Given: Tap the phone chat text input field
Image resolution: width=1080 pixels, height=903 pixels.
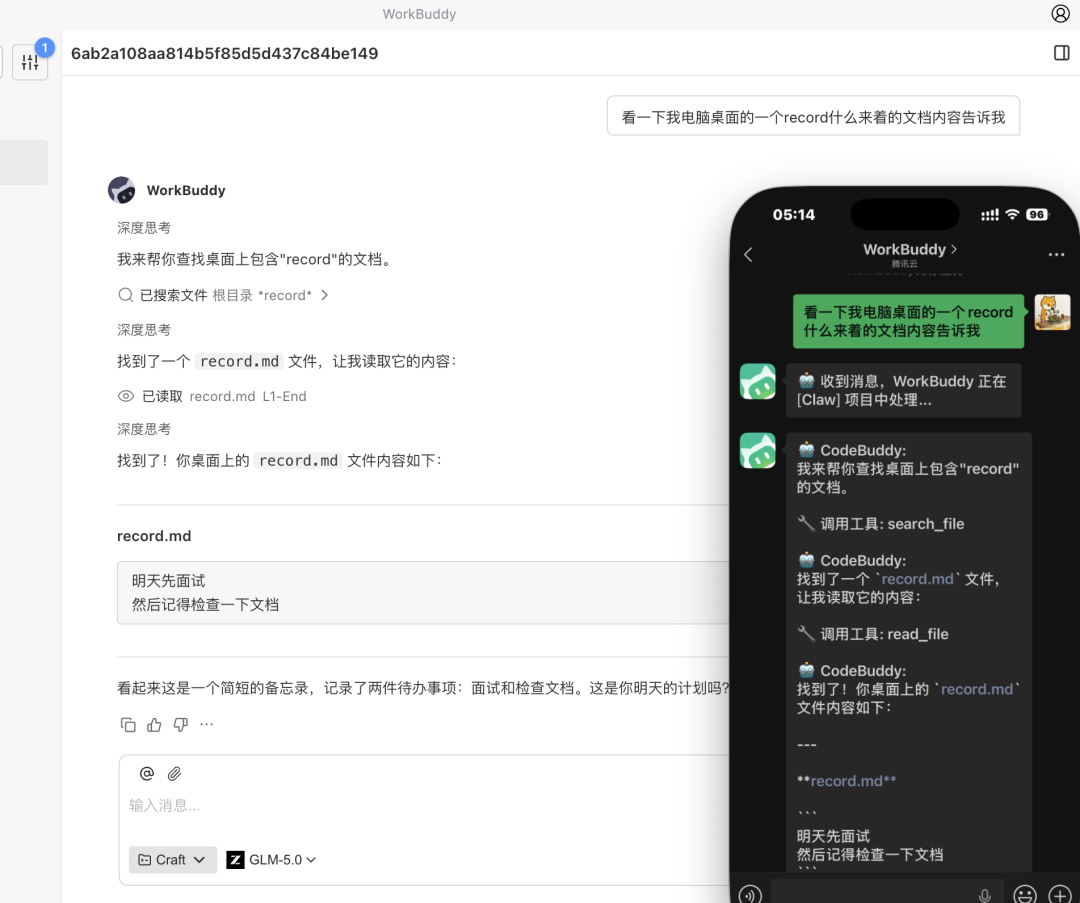Looking at the screenshot, I should click(x=886, y=893).
